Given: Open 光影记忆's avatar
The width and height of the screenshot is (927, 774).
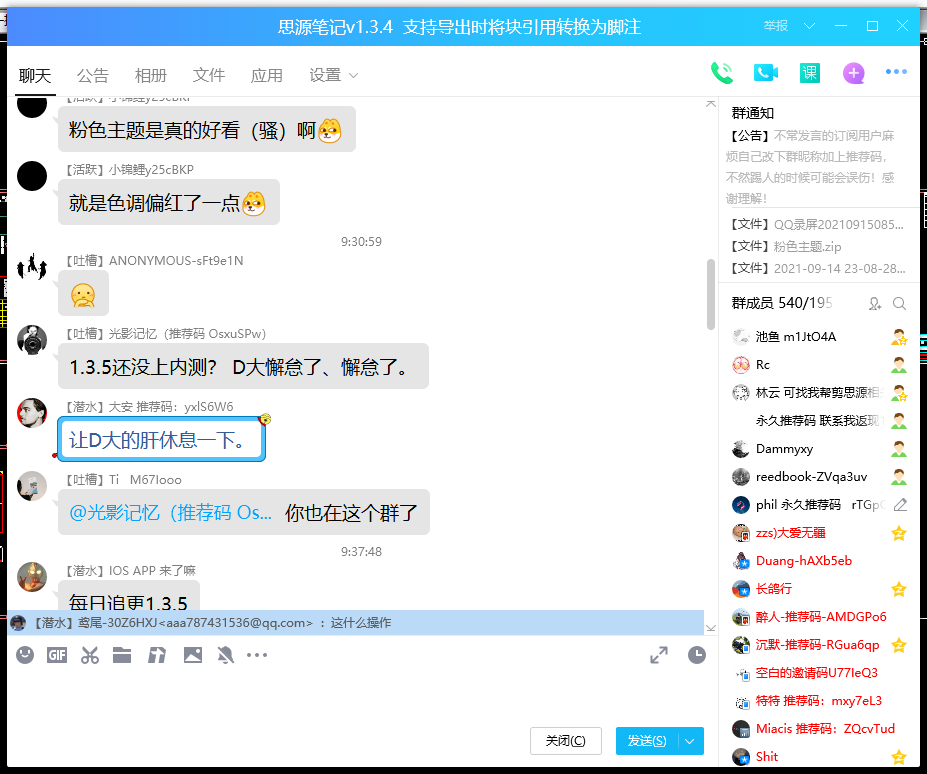Looking at the screenshot, I should (32, 339).
